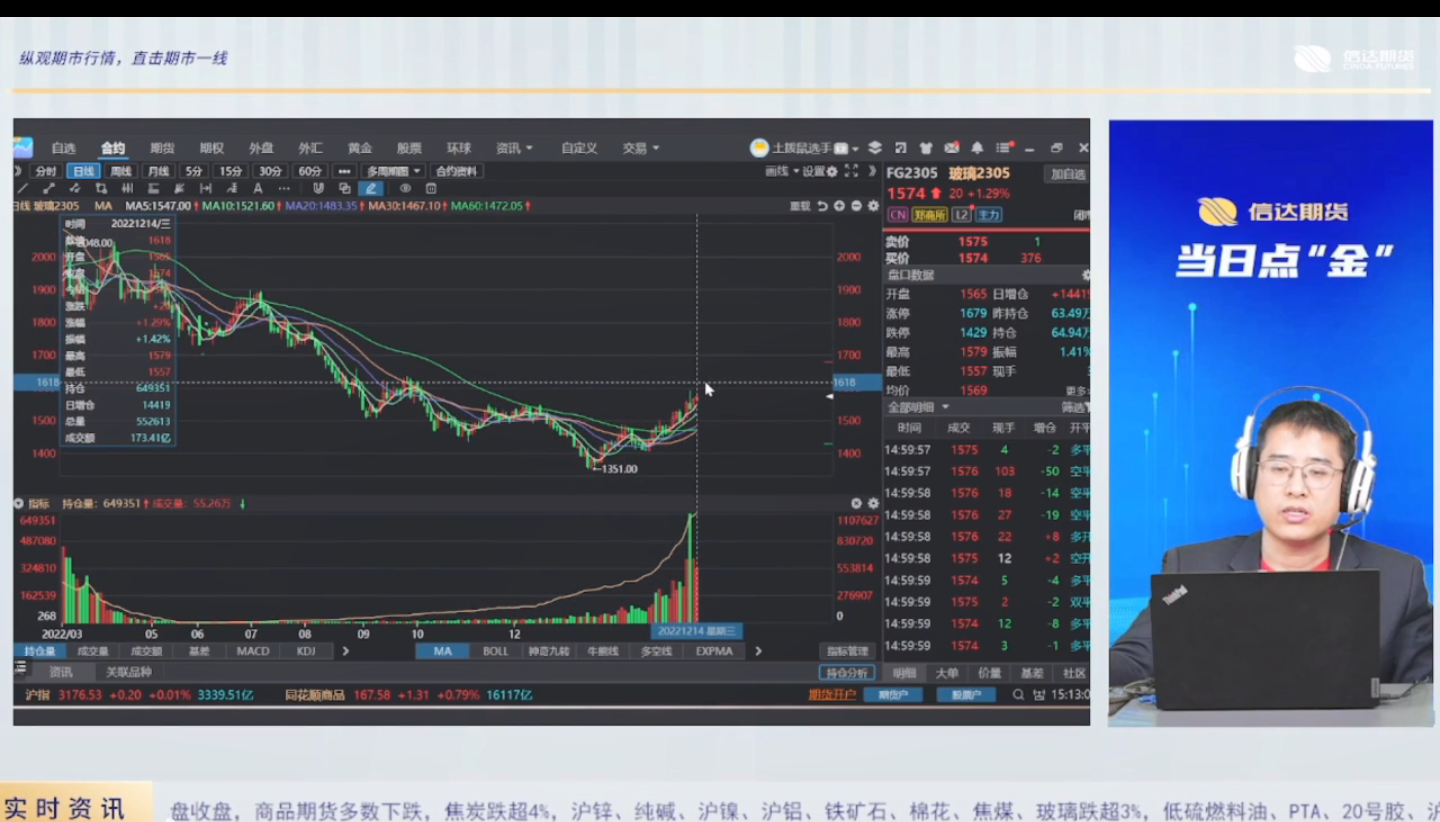The image size is (1440, 822).
Task: Open the 期货 menu tab
Action: 162,148
